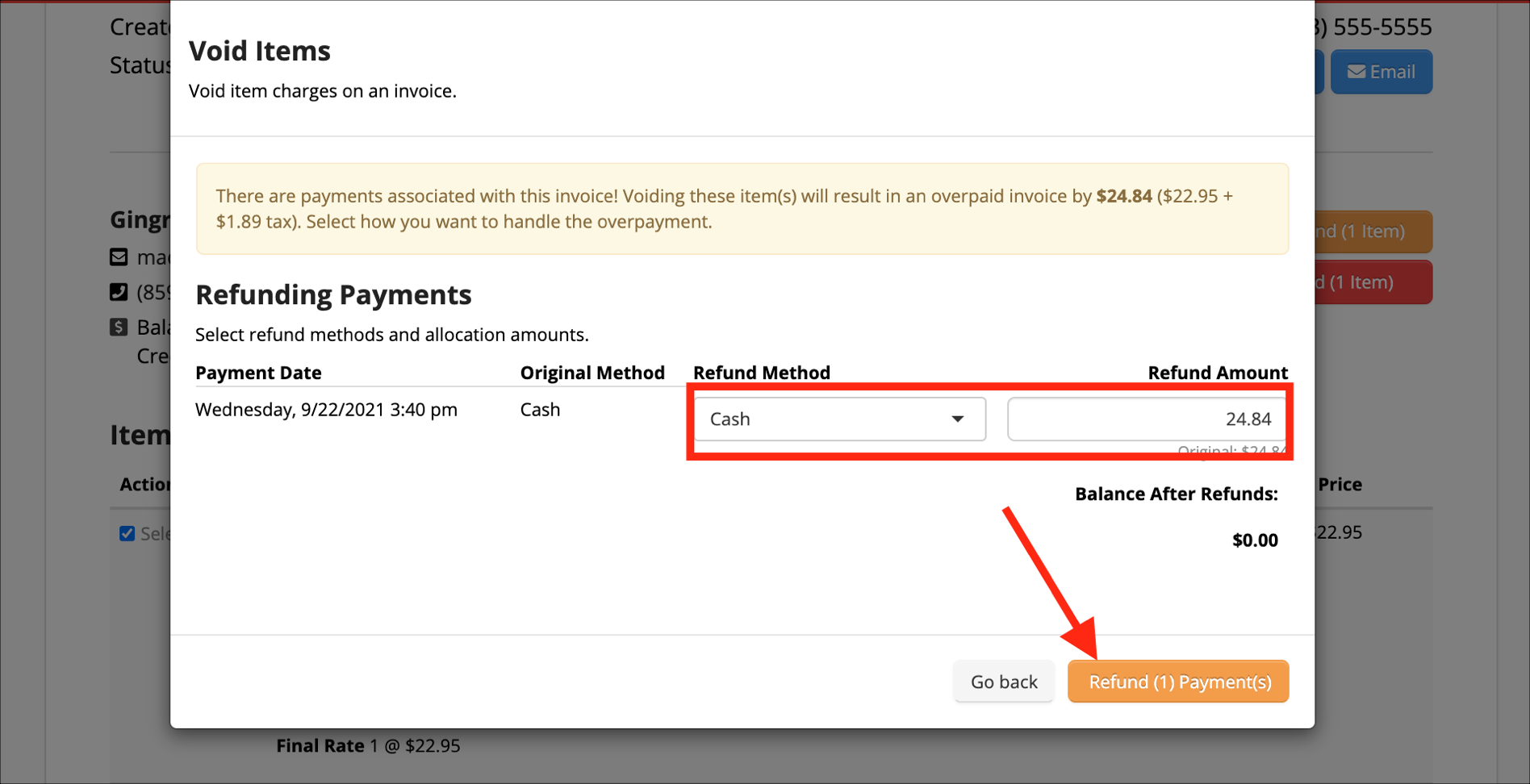Open the Cash refund method dropdown

(x=839, y=419)
